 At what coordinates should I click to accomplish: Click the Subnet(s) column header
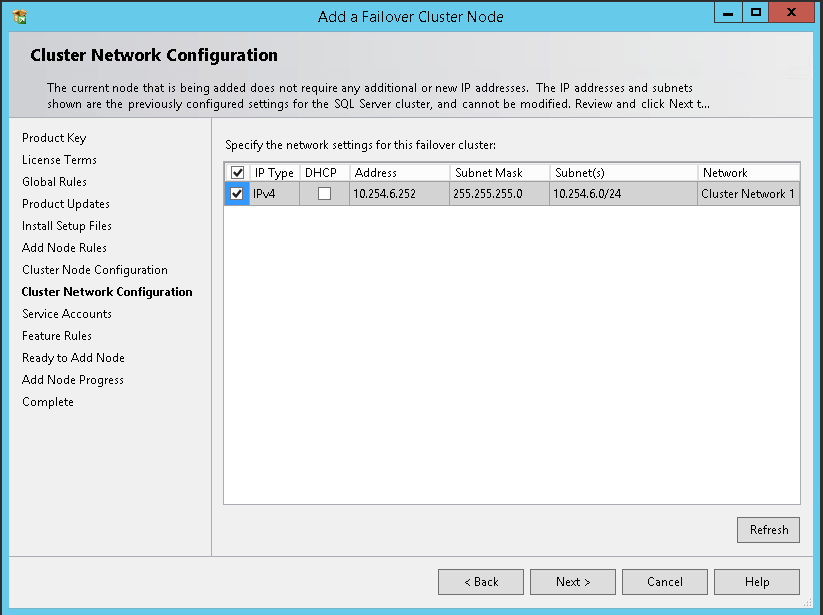pyautogui.click(x=624, y=173)
